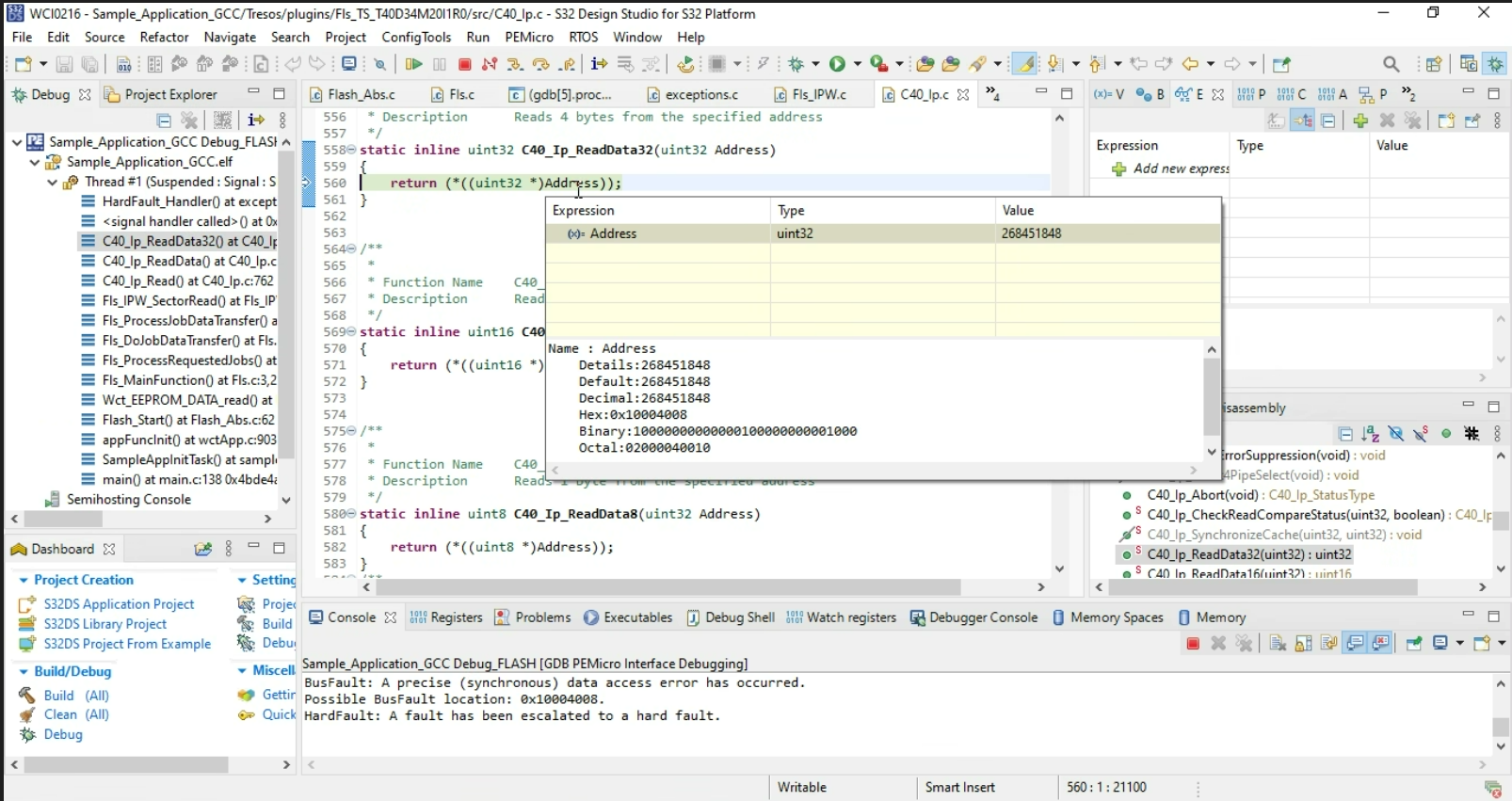Collapse the Thread #1 tree node
This screenshot has width=1512, height=801.
pyautogui.click(x=53, y=183)
